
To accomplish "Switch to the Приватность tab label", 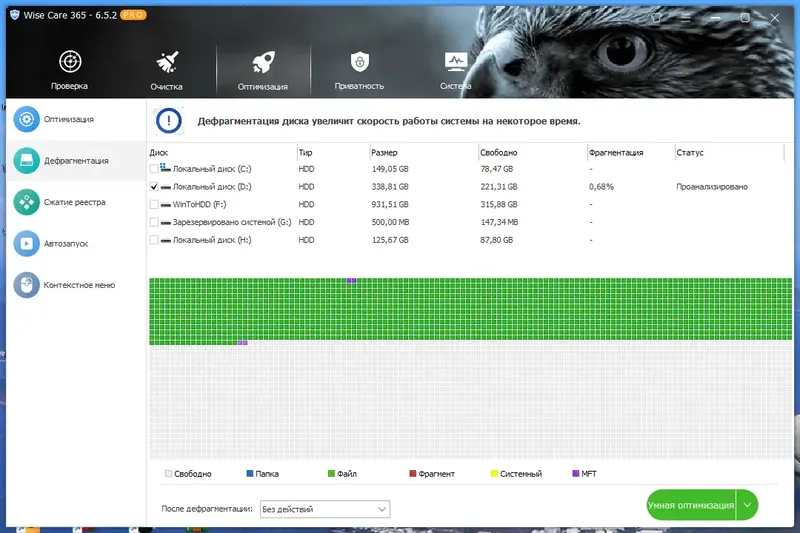I will pyautogui.click(x=359, y=86).
